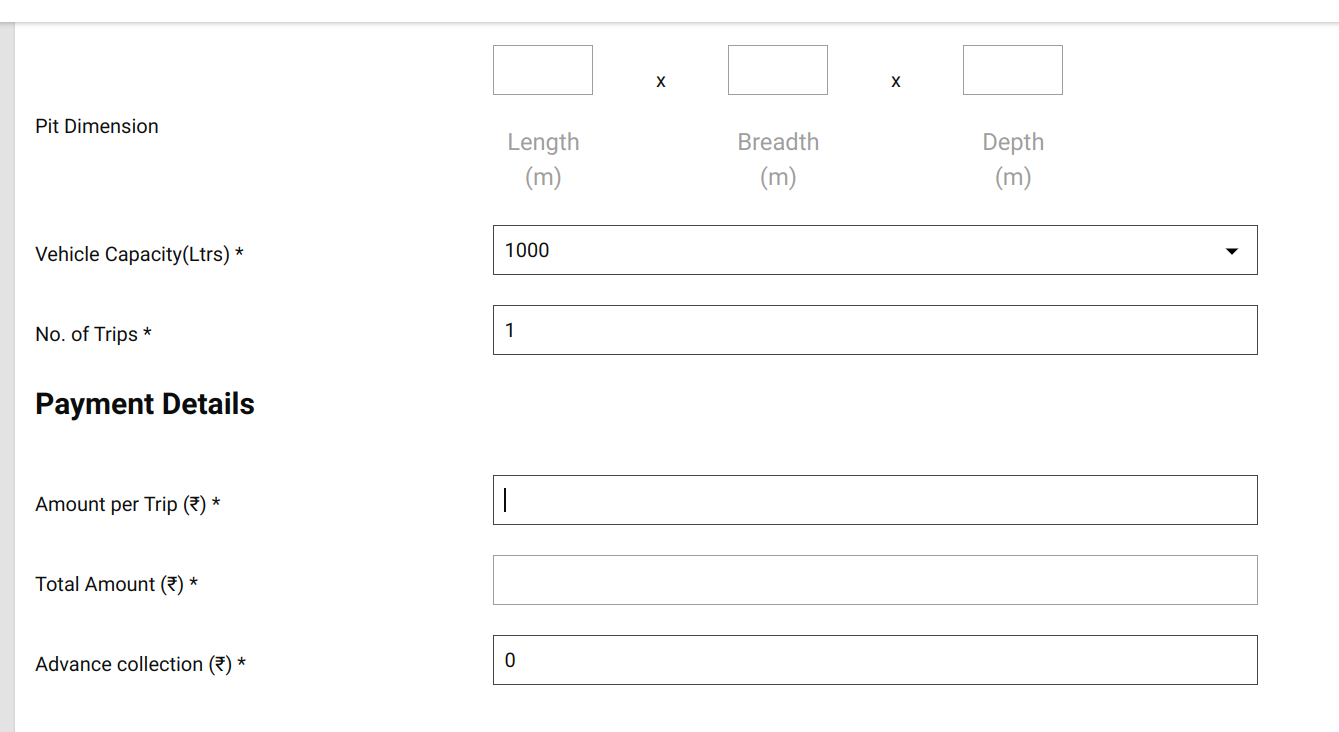1339x732 pixels.
Task: Click the pit Length input box
Action: tap(543, 70)
